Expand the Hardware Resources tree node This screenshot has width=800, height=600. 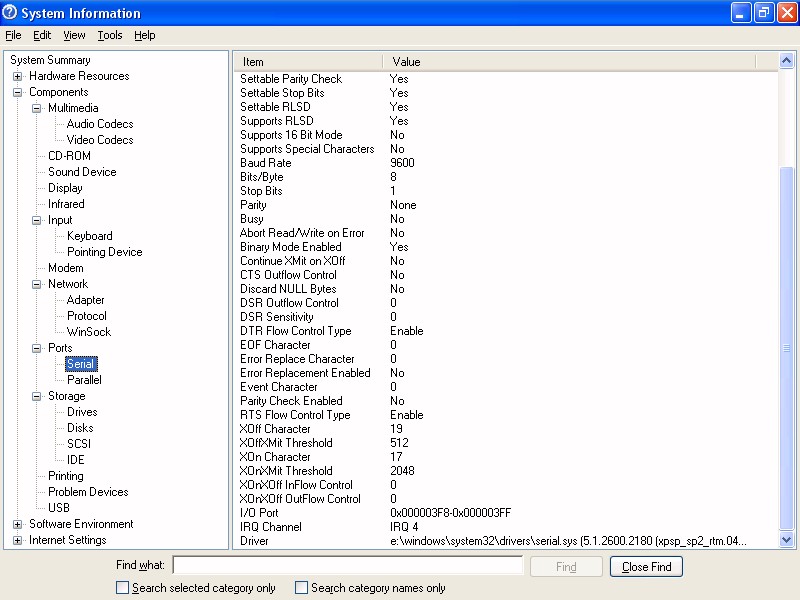click(x=18, y=76)
